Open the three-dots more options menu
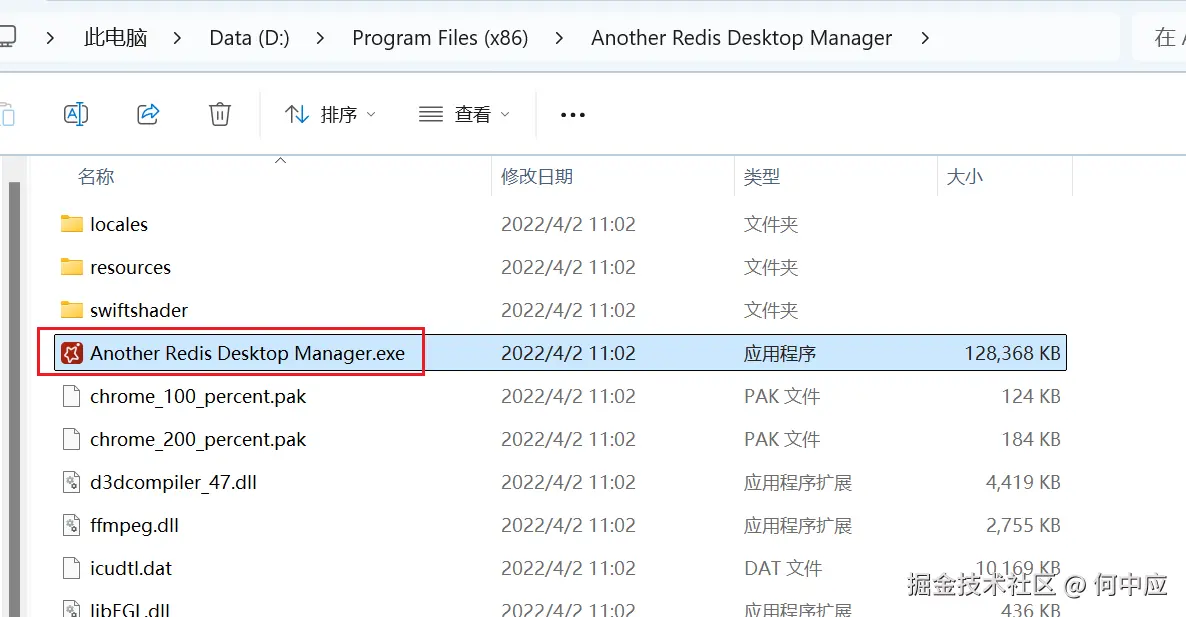This screenshot has height=617, width=1186. [x=573, y=115]
